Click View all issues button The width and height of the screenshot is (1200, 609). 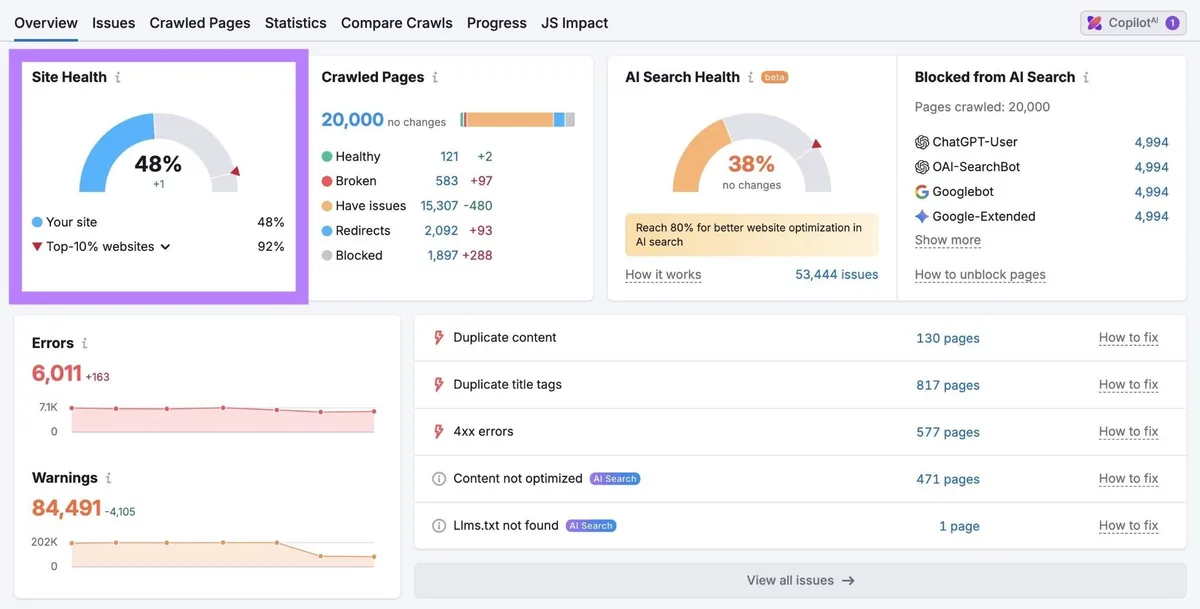[800, 580]
